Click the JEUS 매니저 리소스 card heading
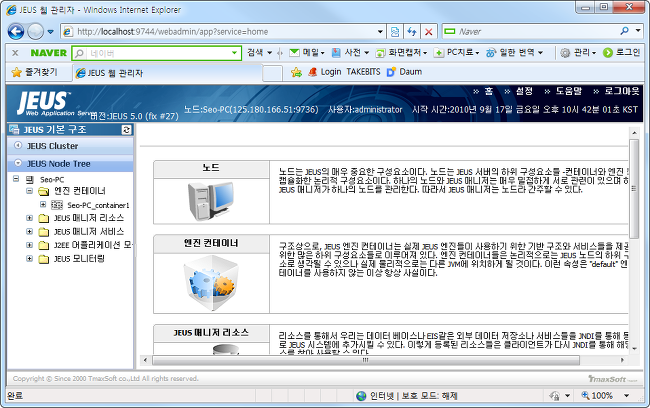Viewport: 650px width, 408px height. 211,333
